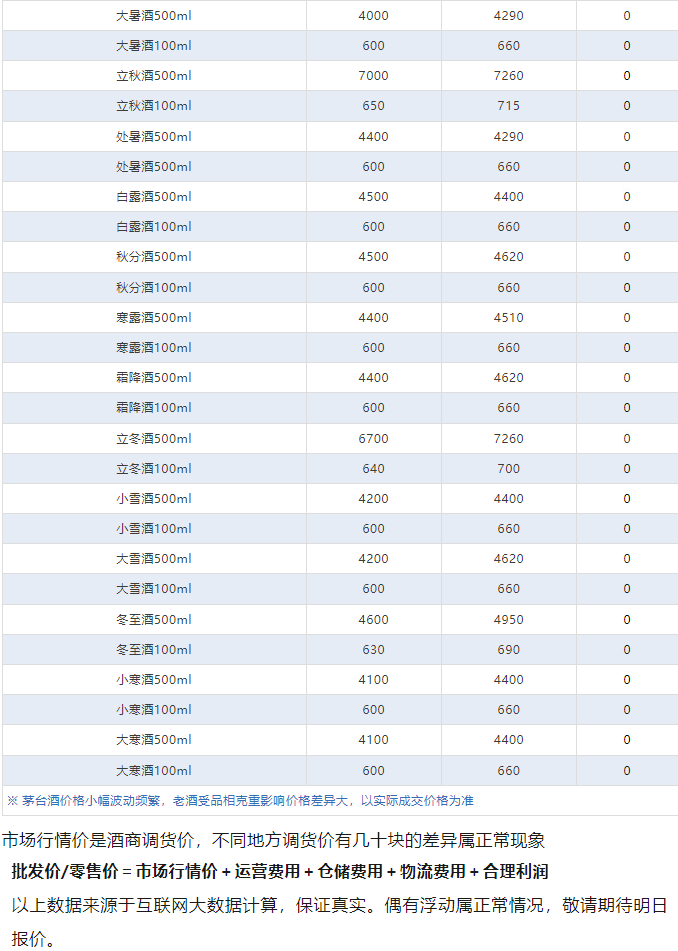Click the 白露酒500ml product name
678x951 pixels.
(154, 197)
